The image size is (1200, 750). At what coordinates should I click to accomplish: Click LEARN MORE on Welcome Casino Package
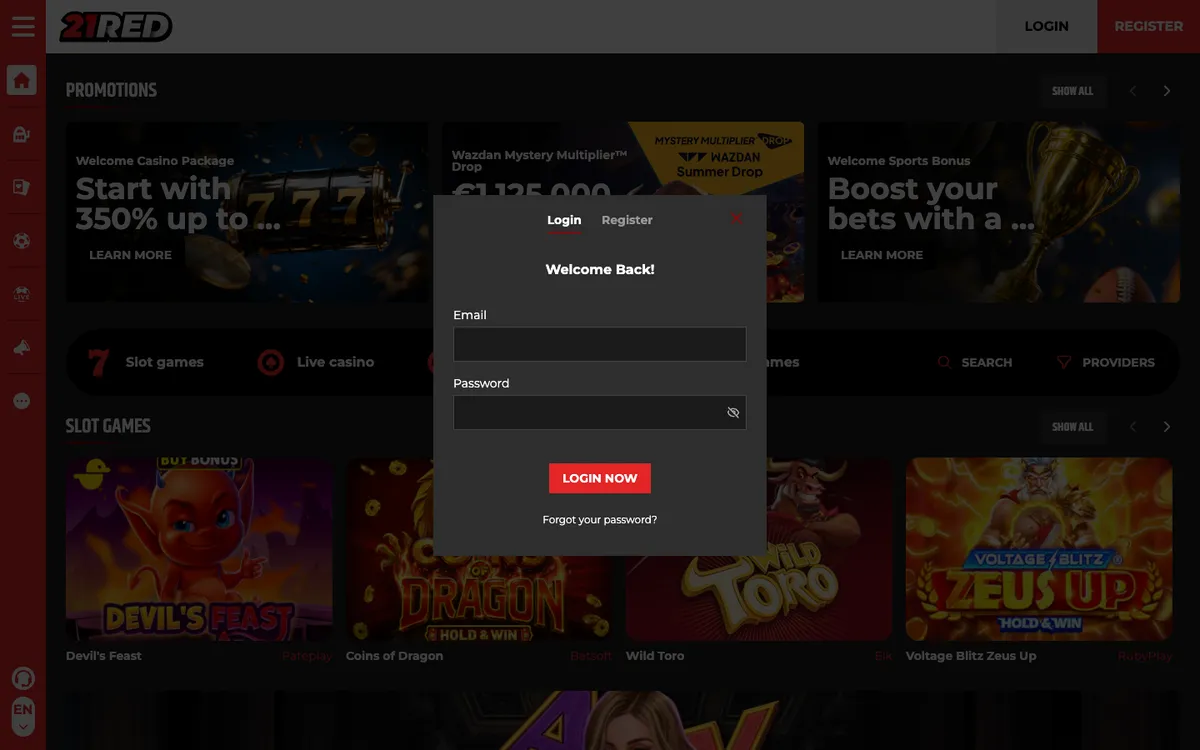[130, 255]
